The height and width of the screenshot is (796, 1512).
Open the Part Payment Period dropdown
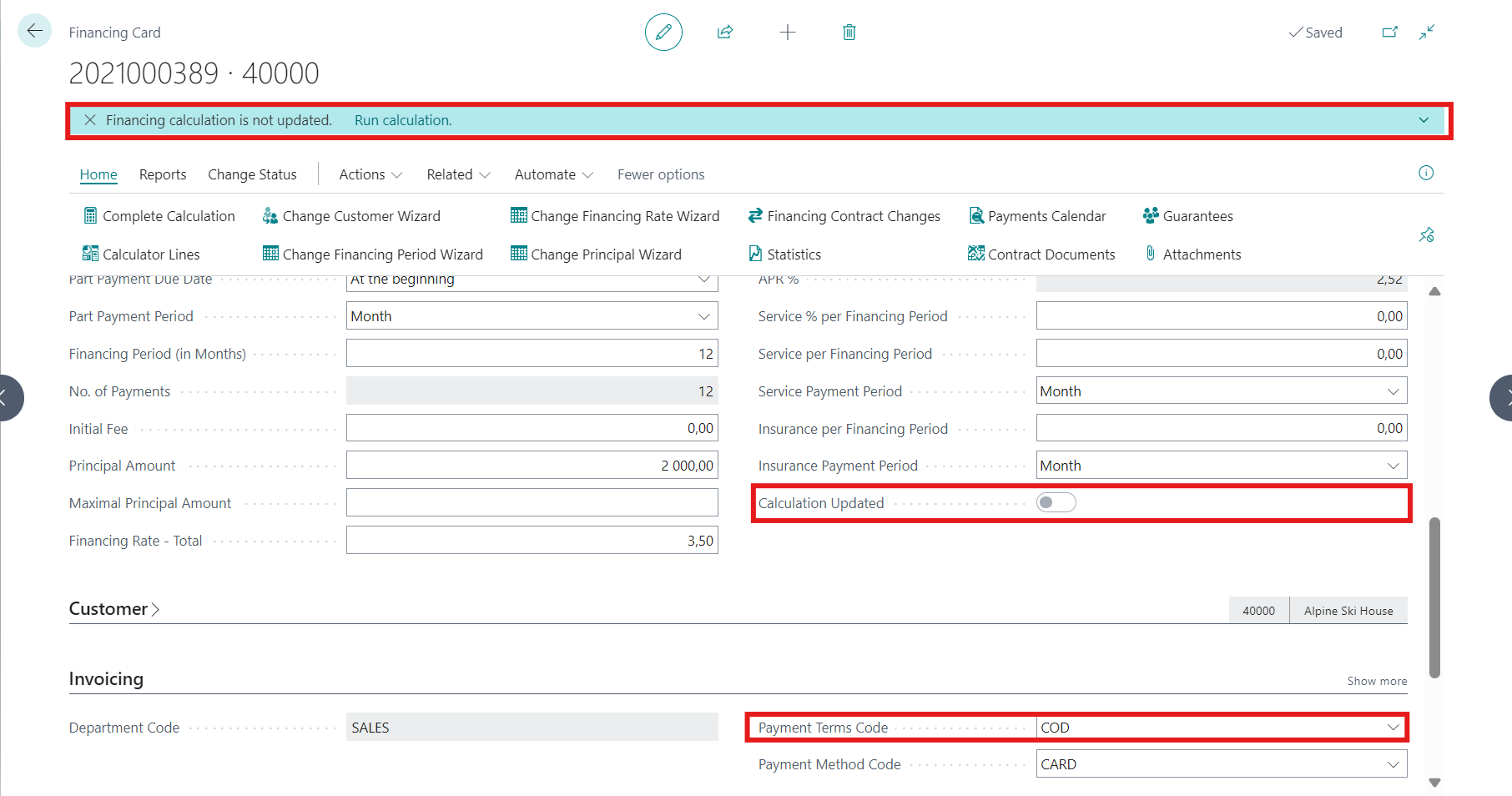tap(703, 316)
